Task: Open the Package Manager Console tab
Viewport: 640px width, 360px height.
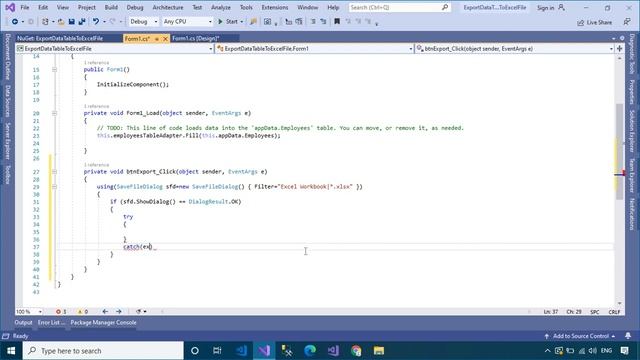Action: pos(103,322)
